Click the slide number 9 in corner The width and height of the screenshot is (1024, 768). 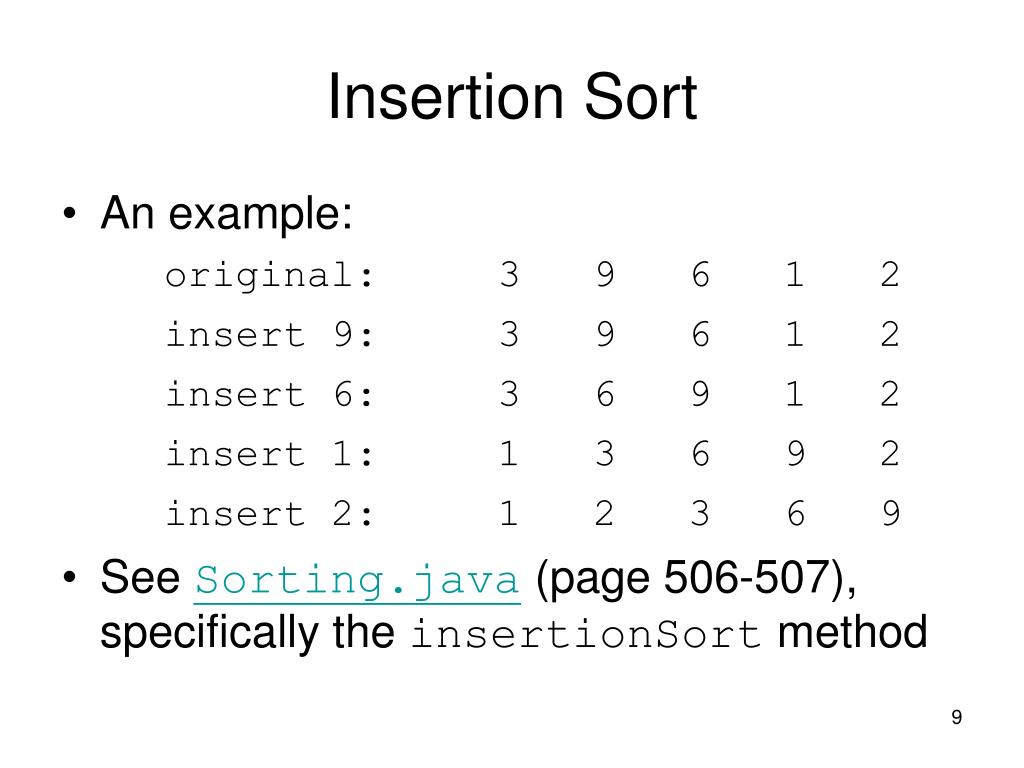(x=956, y=717)
